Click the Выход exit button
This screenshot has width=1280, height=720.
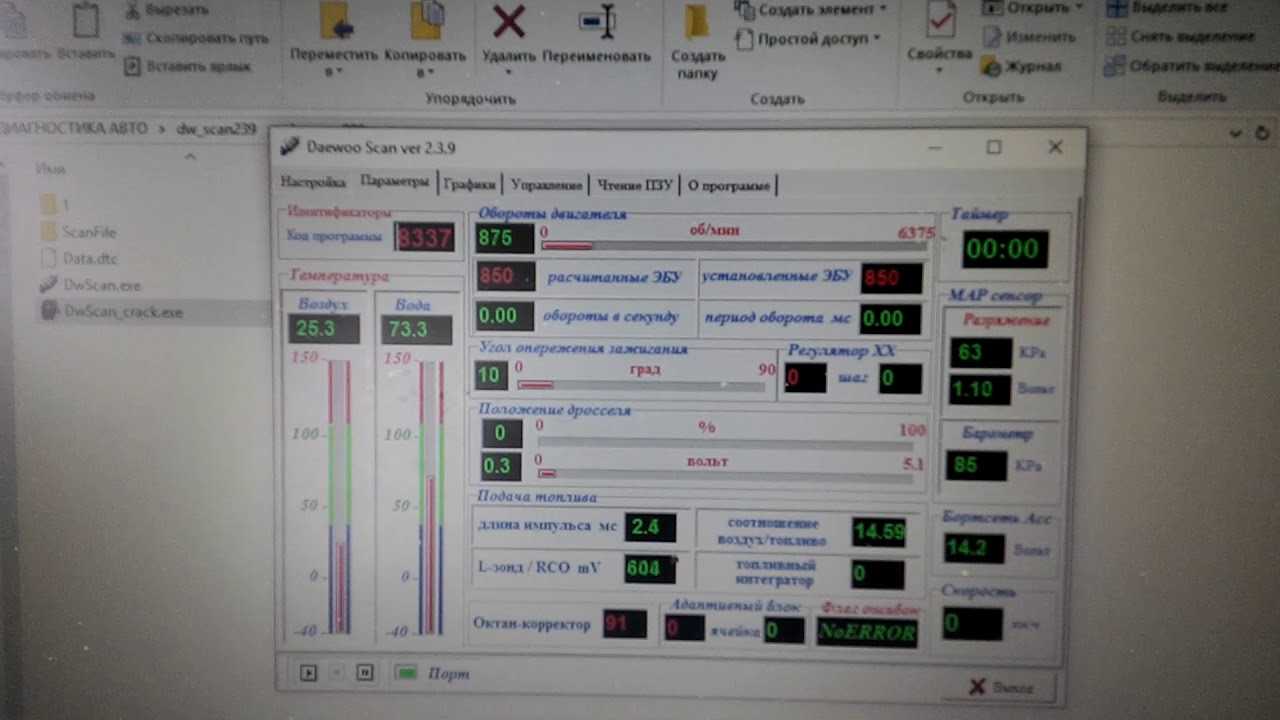1002,687
